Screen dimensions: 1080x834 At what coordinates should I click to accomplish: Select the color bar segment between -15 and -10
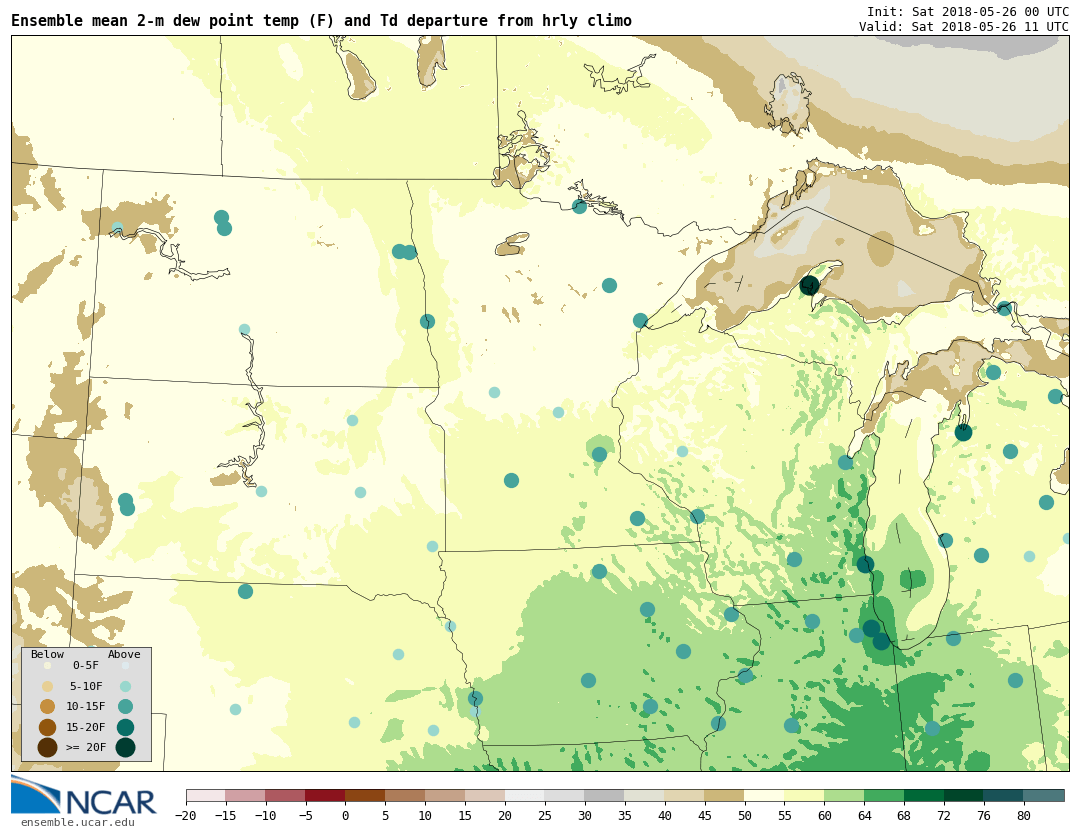pos(246,796)
